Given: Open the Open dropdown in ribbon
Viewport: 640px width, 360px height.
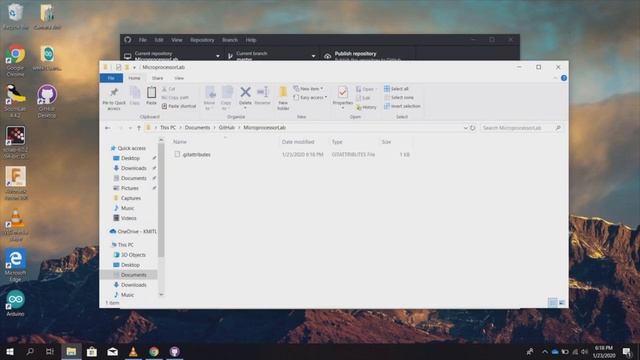Looking at the screenshot, I should coord(366,89).
